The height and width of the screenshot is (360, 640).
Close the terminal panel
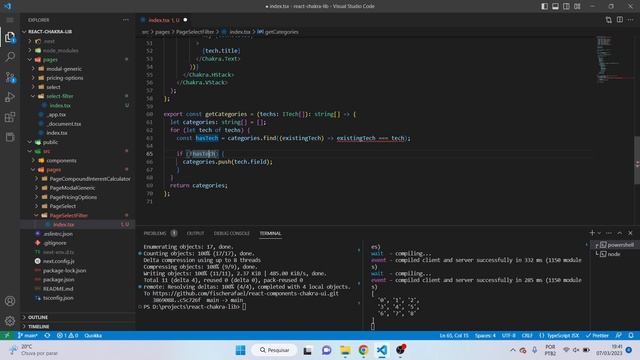tap(630, 233)
